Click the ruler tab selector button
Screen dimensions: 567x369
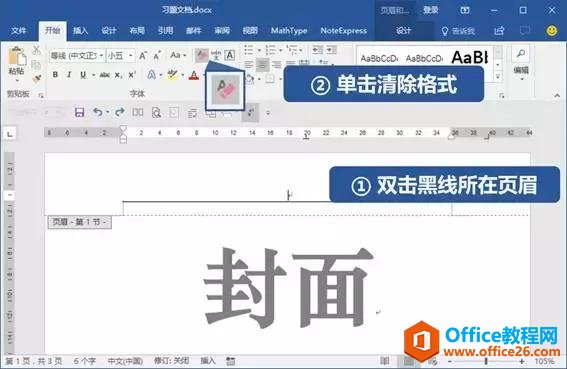(x=10, y=134)
